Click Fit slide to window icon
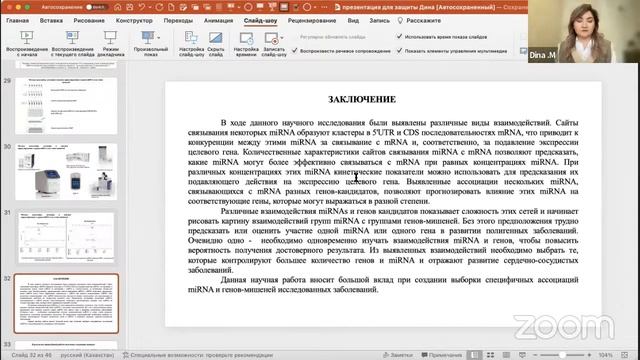 click(x=624, y=355)
